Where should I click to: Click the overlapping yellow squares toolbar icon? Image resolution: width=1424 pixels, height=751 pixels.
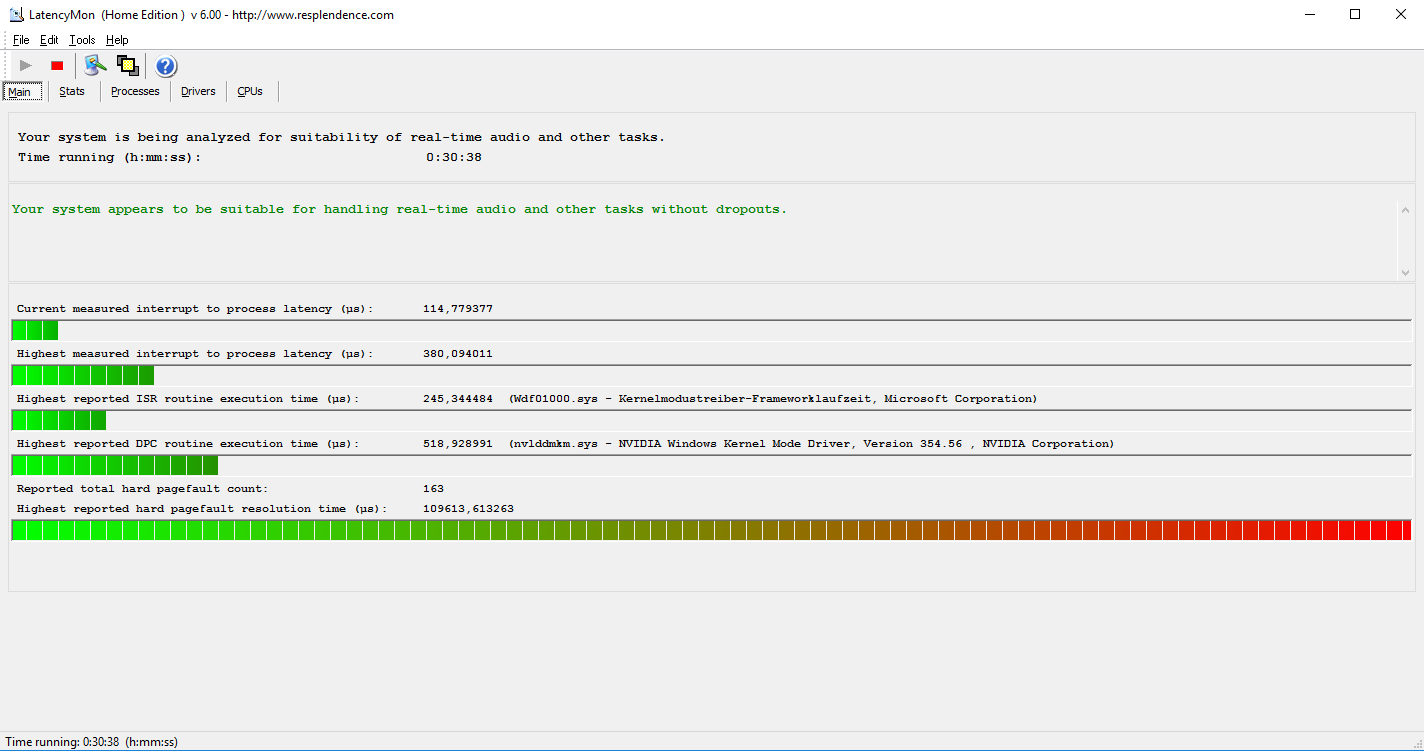[x=127, y=66]
